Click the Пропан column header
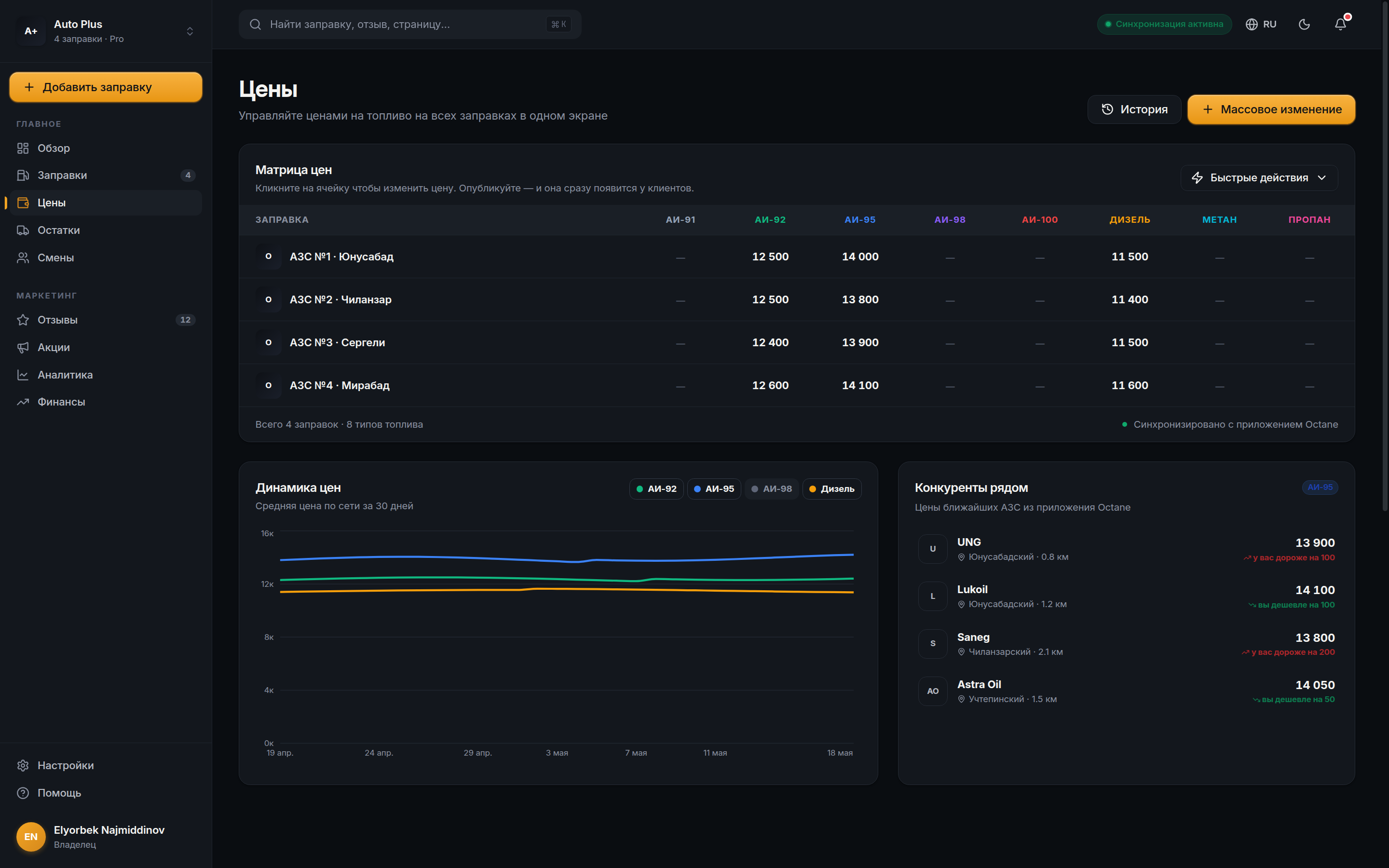The height and width of the screenshot is (868, 1389). pyautogui.click(x=1309, y=220)
